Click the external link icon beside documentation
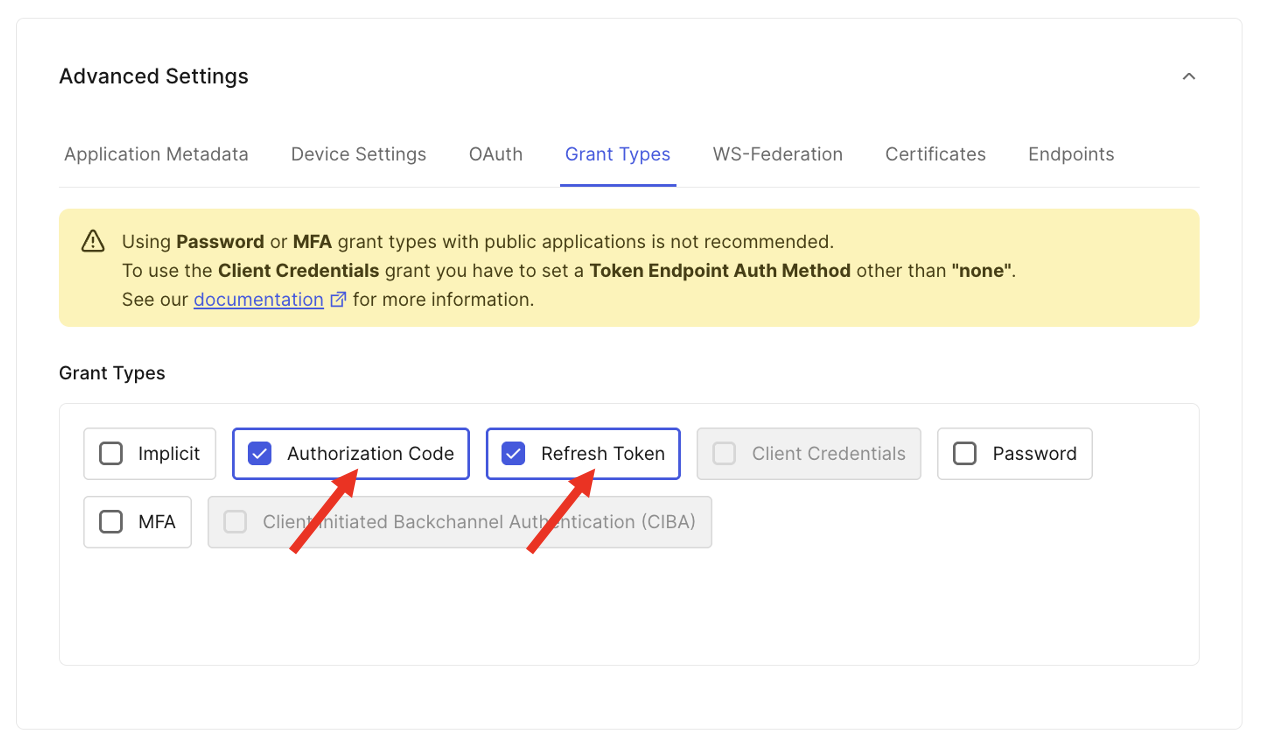This screenshot has width=1272, height=748. click(x=338, y=299)
